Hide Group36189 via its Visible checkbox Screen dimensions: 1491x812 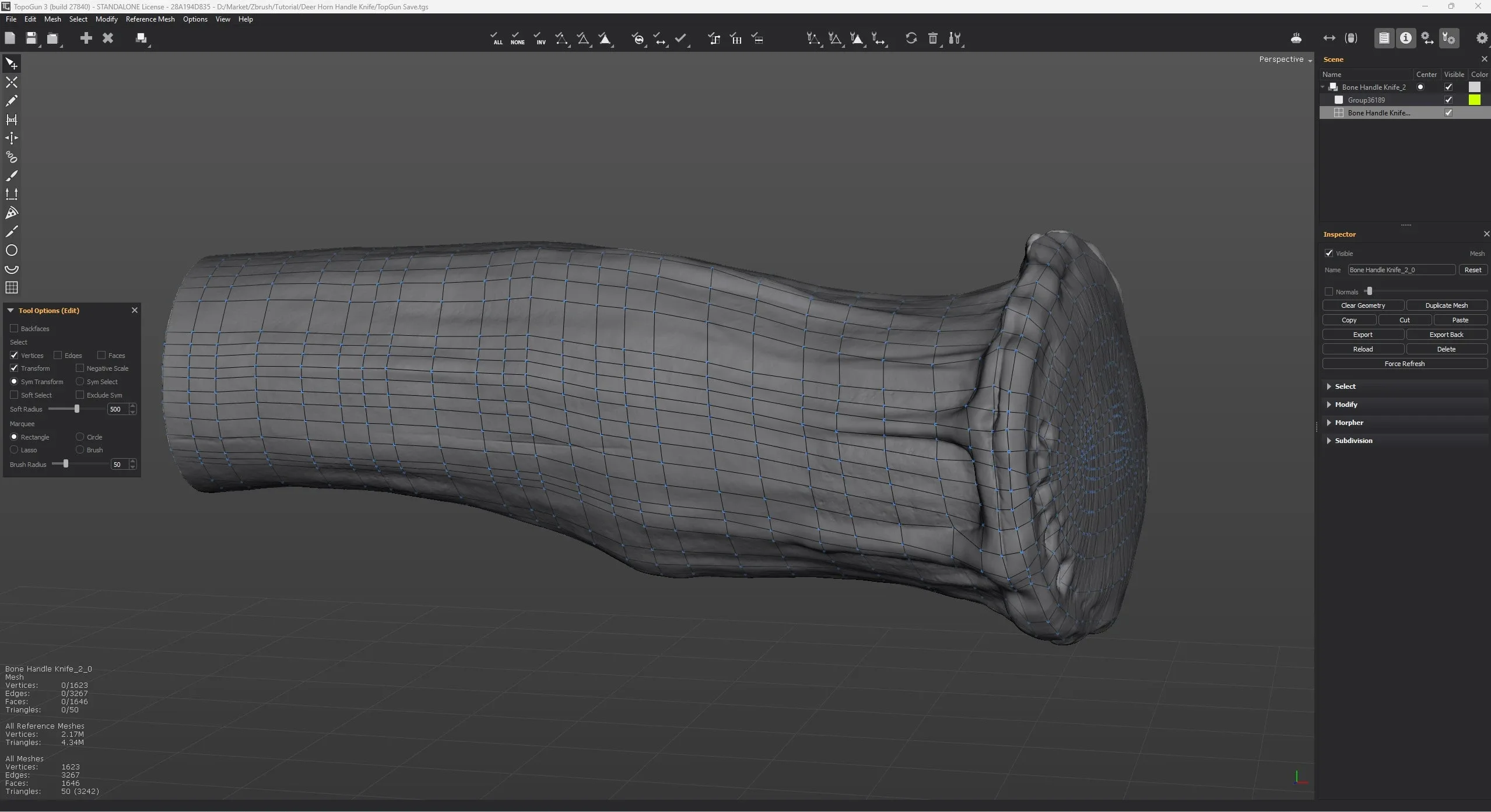(1448, 100)
